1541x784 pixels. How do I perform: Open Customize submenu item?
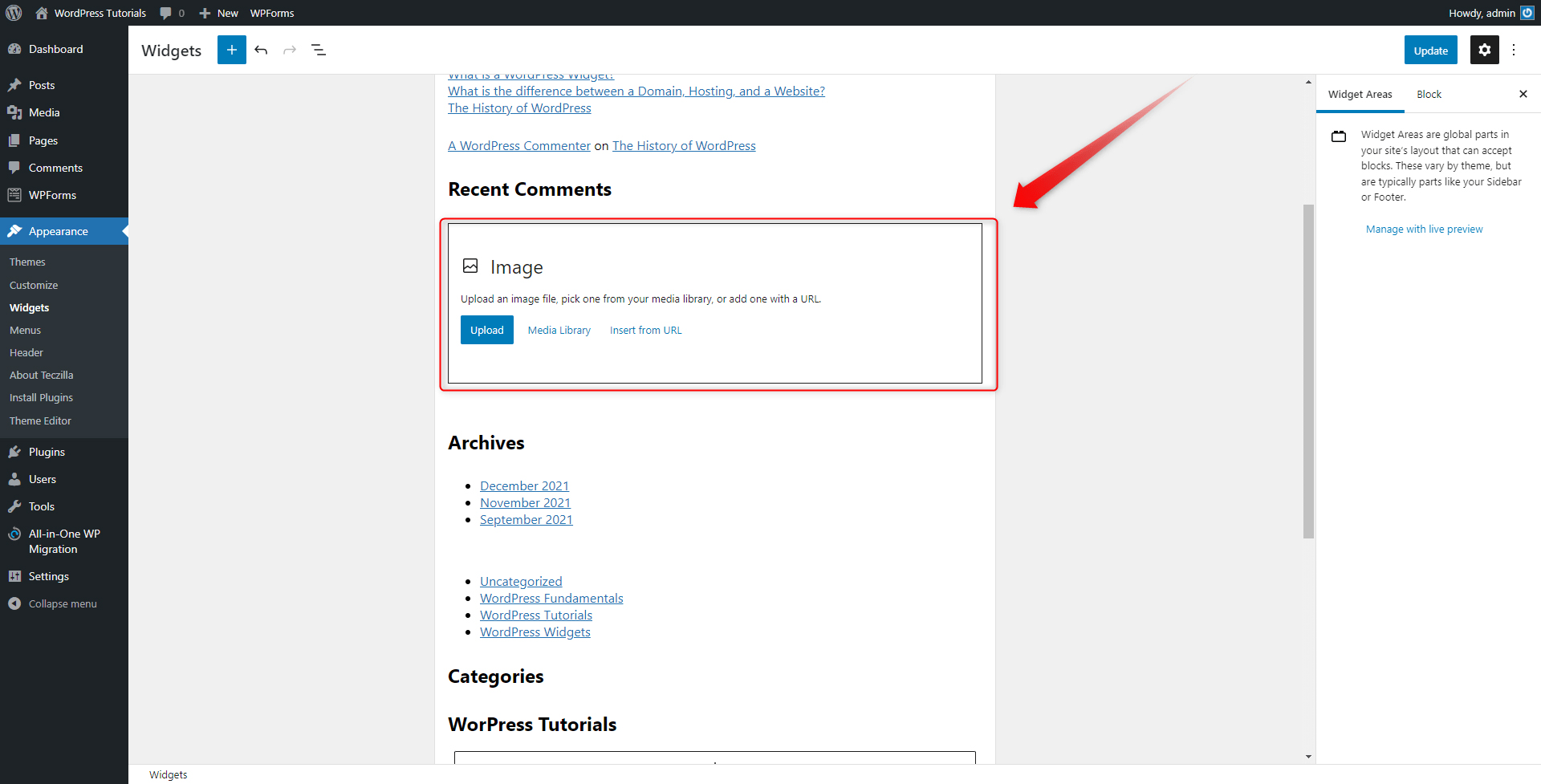(x=34, y=285)
